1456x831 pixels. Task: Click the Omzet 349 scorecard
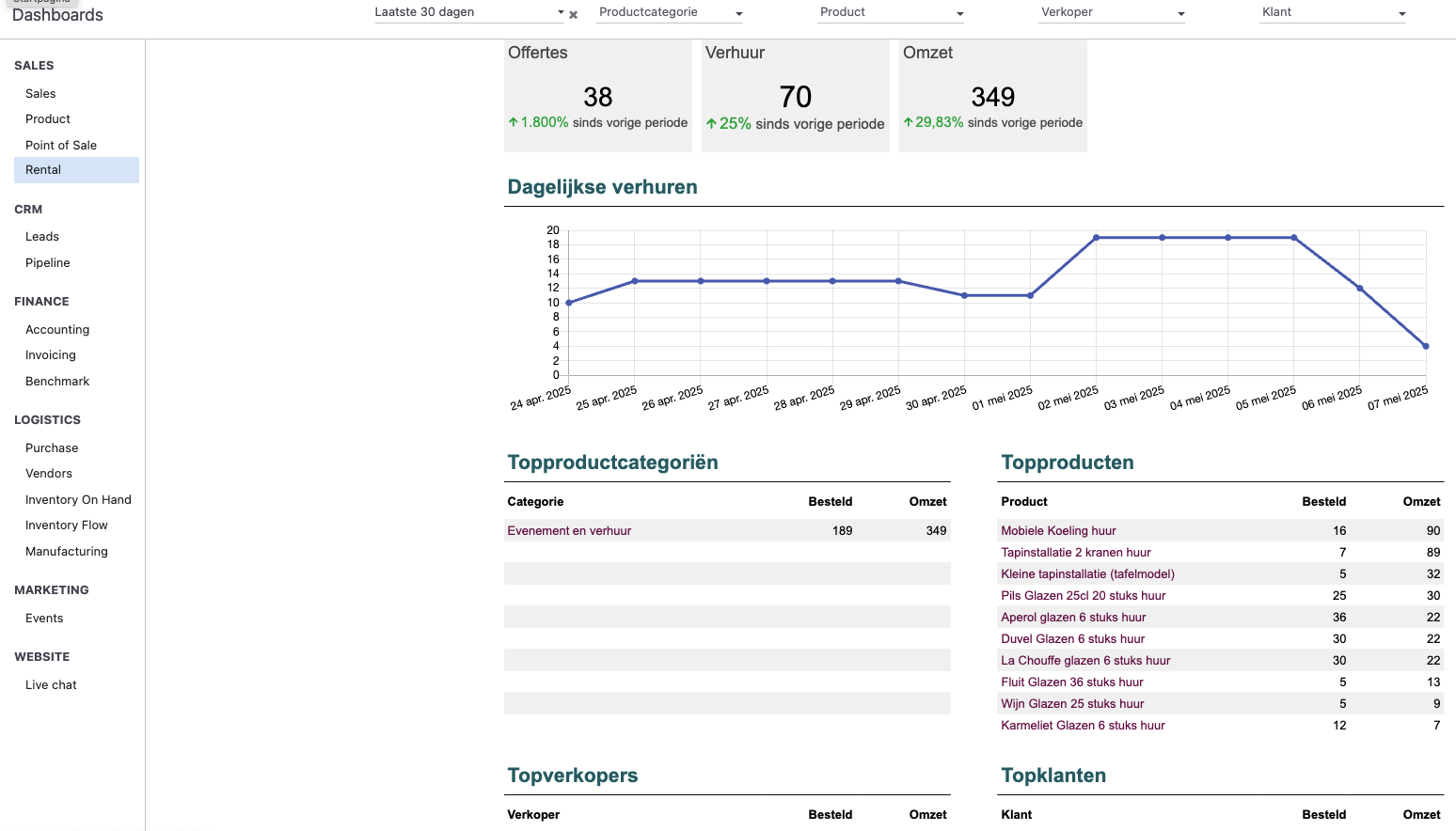(x=993, y=97)
